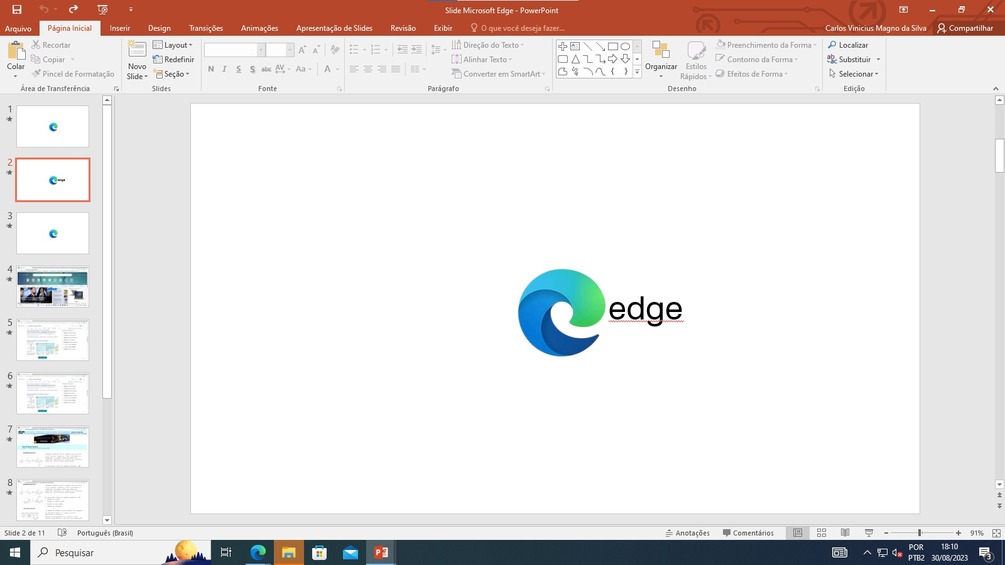This screenshot has height=565, width=1005.
Task: Open Apresentação de Slides tab
Action: (334, 28)
